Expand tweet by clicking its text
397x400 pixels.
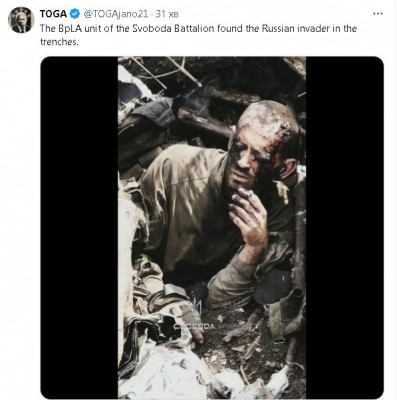(x=198, y=35)
